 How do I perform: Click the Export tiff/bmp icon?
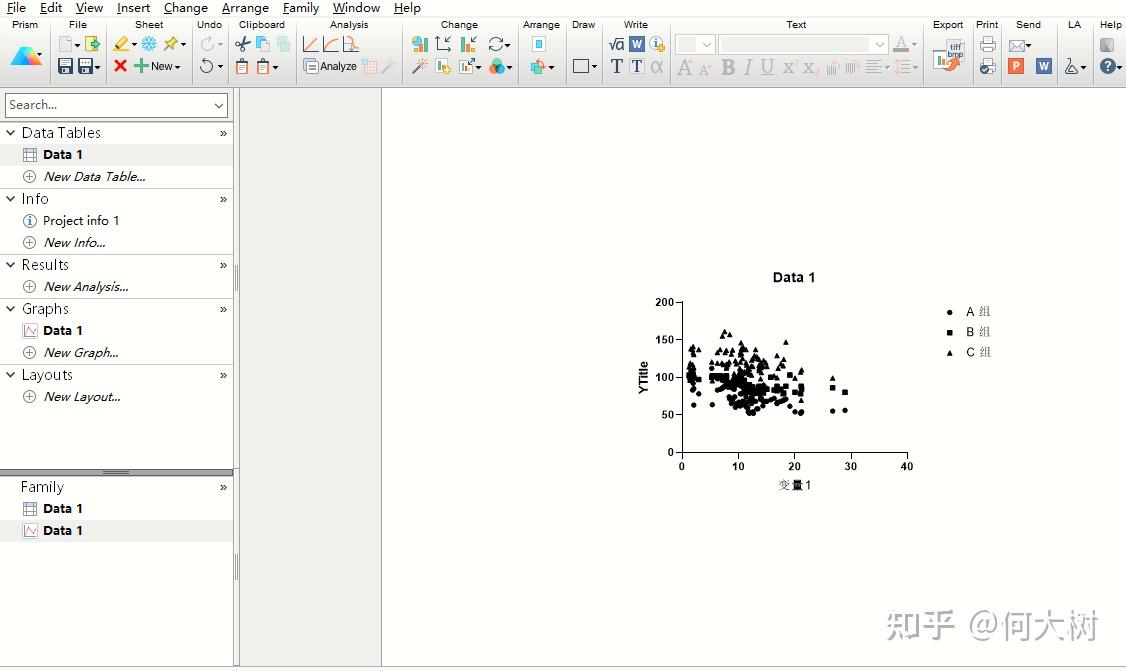pyautogui.click(x=948, y=56)
